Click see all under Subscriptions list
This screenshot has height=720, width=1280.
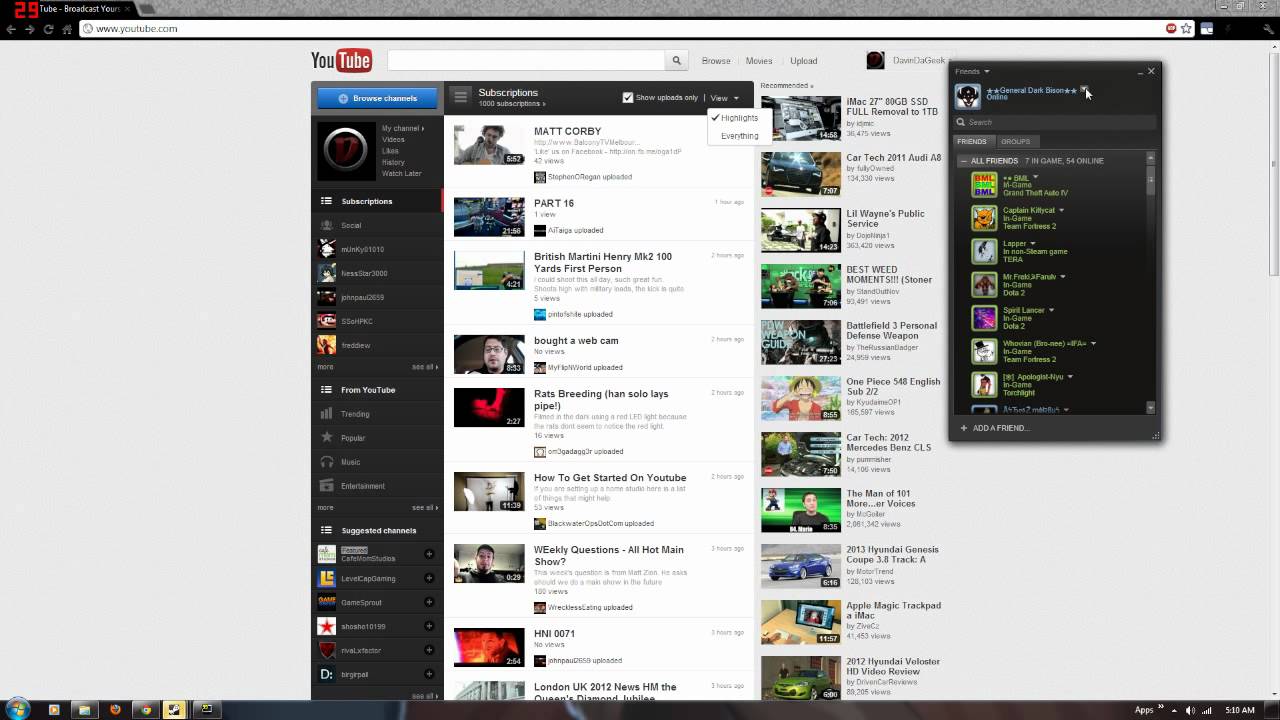pos(425,367)
